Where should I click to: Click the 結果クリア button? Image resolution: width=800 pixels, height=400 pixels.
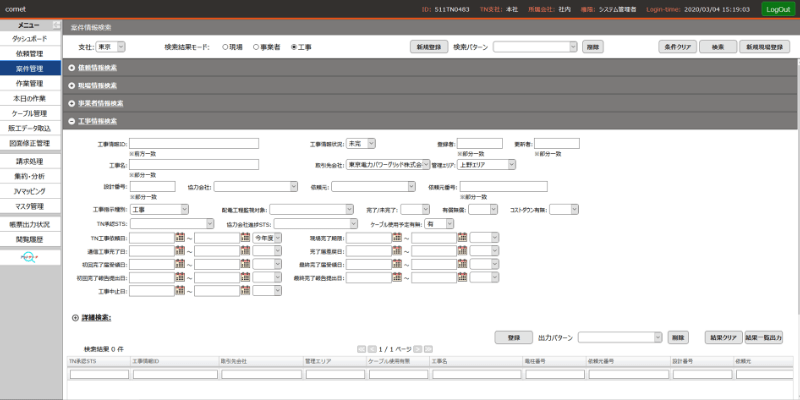pyautogui.click(x=723, y=337)
